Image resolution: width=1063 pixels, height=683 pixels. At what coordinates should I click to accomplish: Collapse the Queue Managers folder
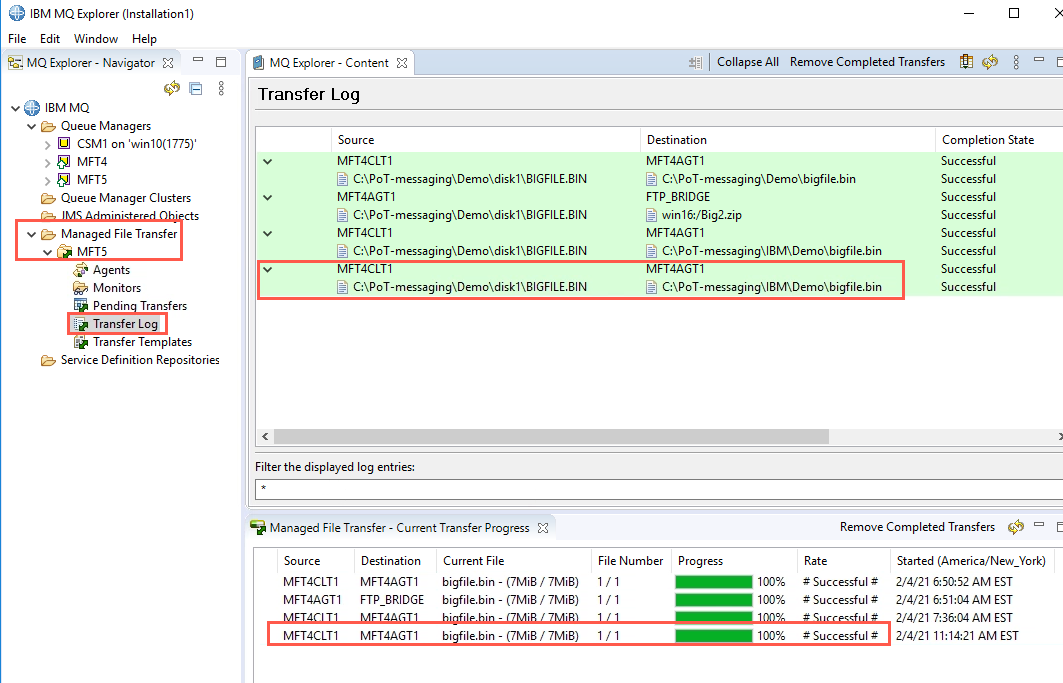point(31,126)
